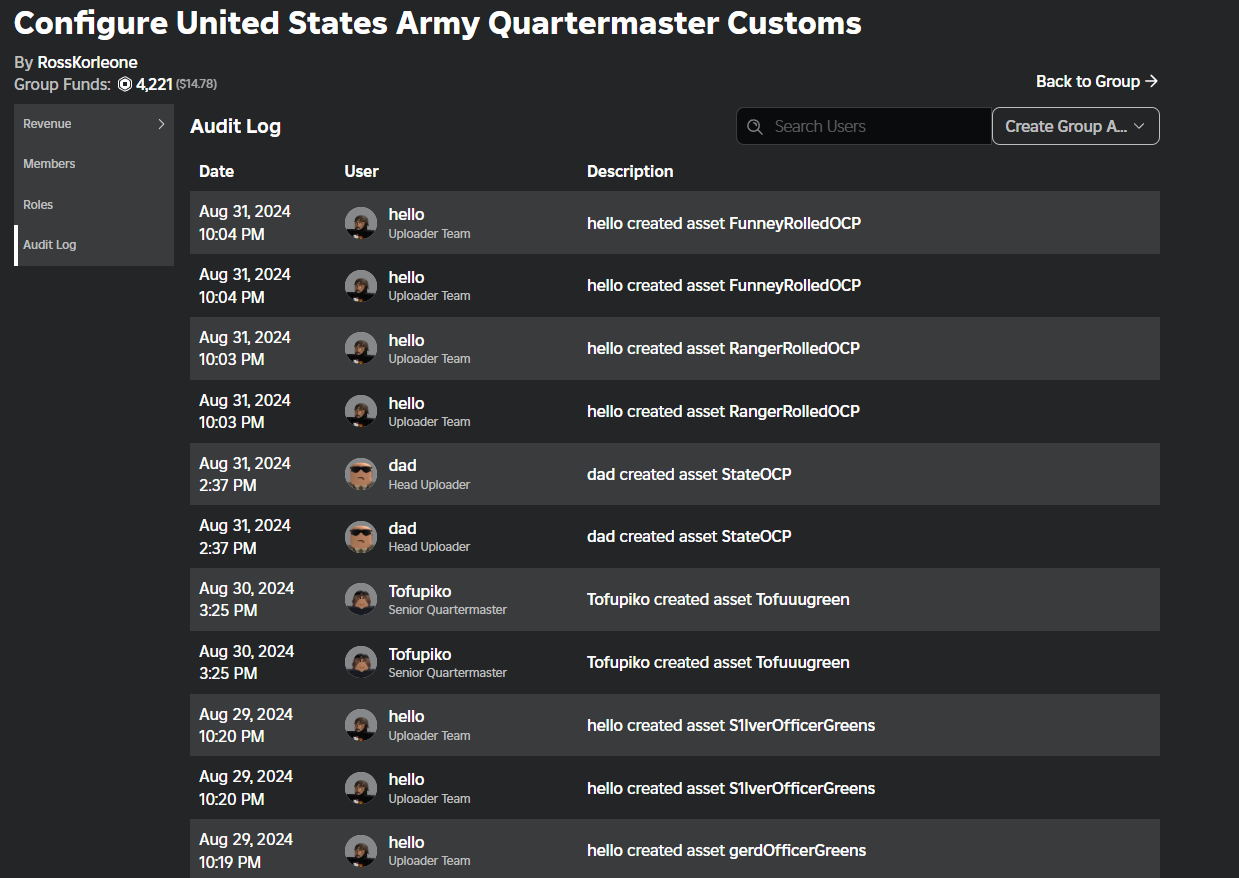Screen dimensions: 1239x878
Task: Click hello's avatar in the first FunneyRolledOCP row
Action: (361, 223)
